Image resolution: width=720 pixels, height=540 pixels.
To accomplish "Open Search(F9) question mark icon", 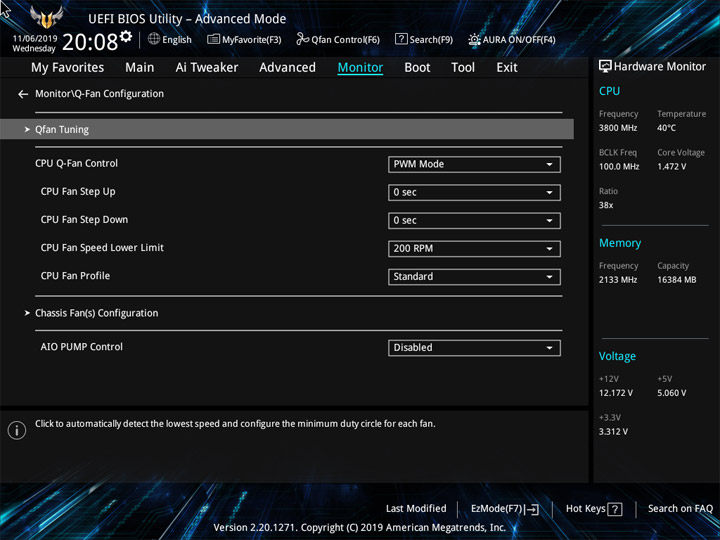I will coord(401,39).
